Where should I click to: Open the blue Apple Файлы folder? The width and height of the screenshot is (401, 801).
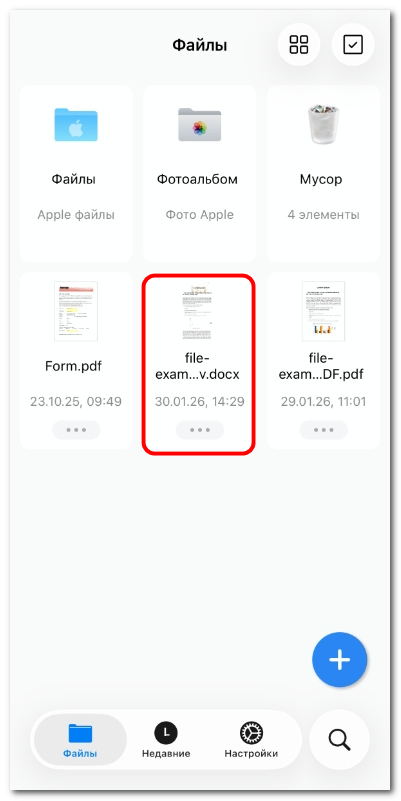(76, 125)
